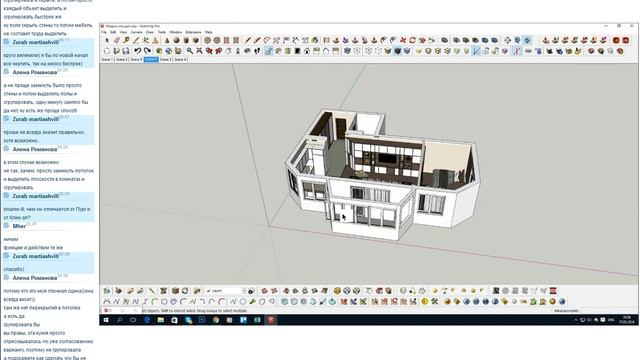Open the Draw menu

[150, 32]
